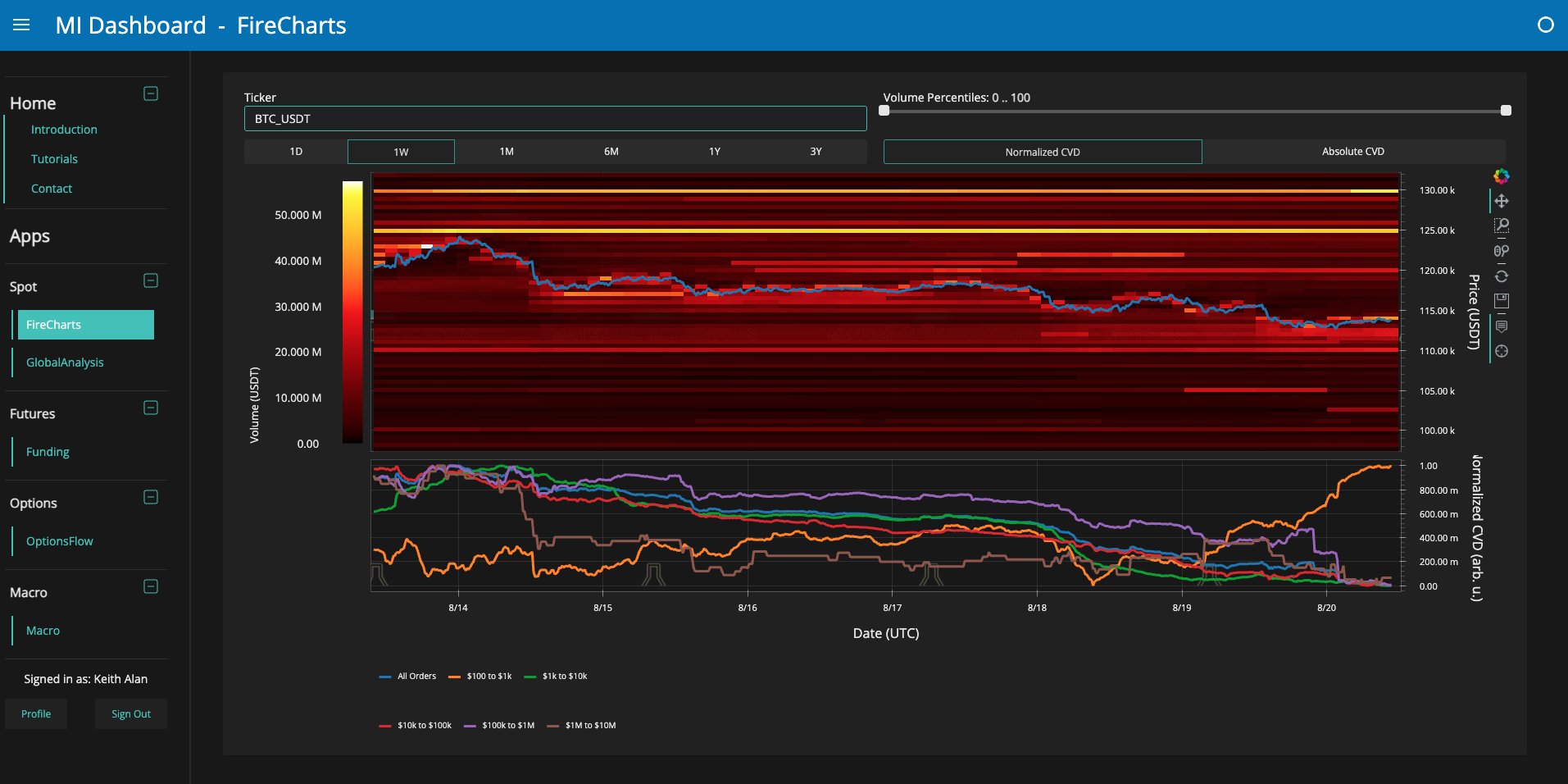
Task: Open the hamburger menu in header
Action: 21,25
